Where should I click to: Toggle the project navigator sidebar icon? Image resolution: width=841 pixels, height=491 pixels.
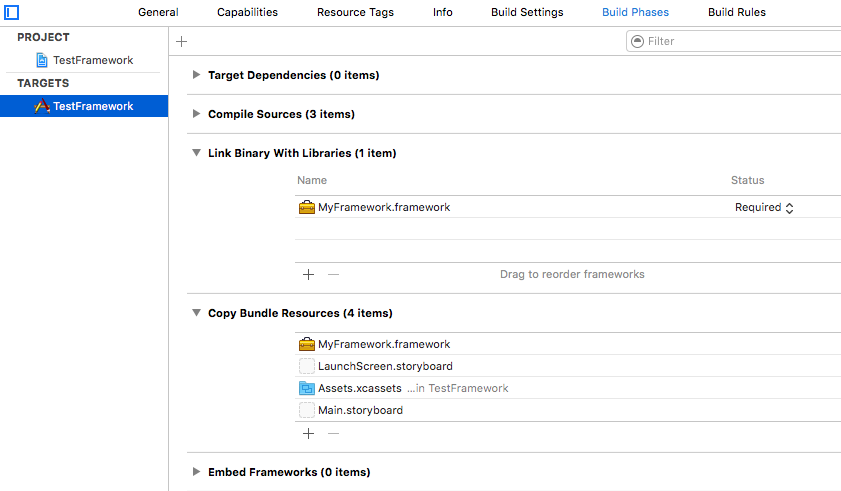tap(12, 13)
